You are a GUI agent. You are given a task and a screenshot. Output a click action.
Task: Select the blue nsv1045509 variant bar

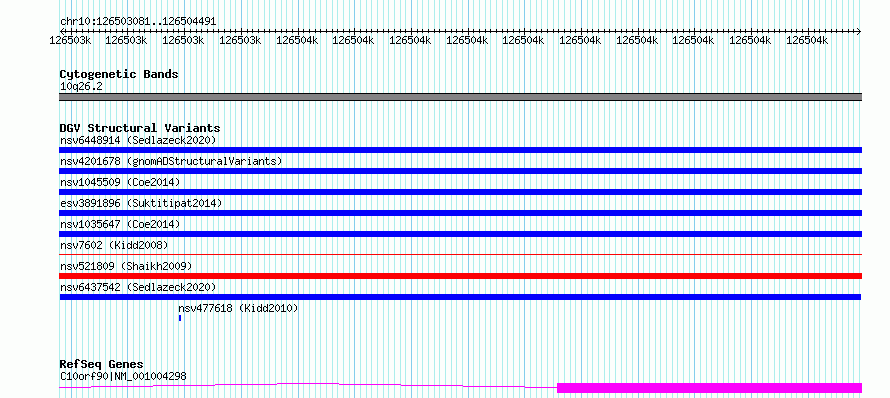pyautogui.click(x=460, y=192)
